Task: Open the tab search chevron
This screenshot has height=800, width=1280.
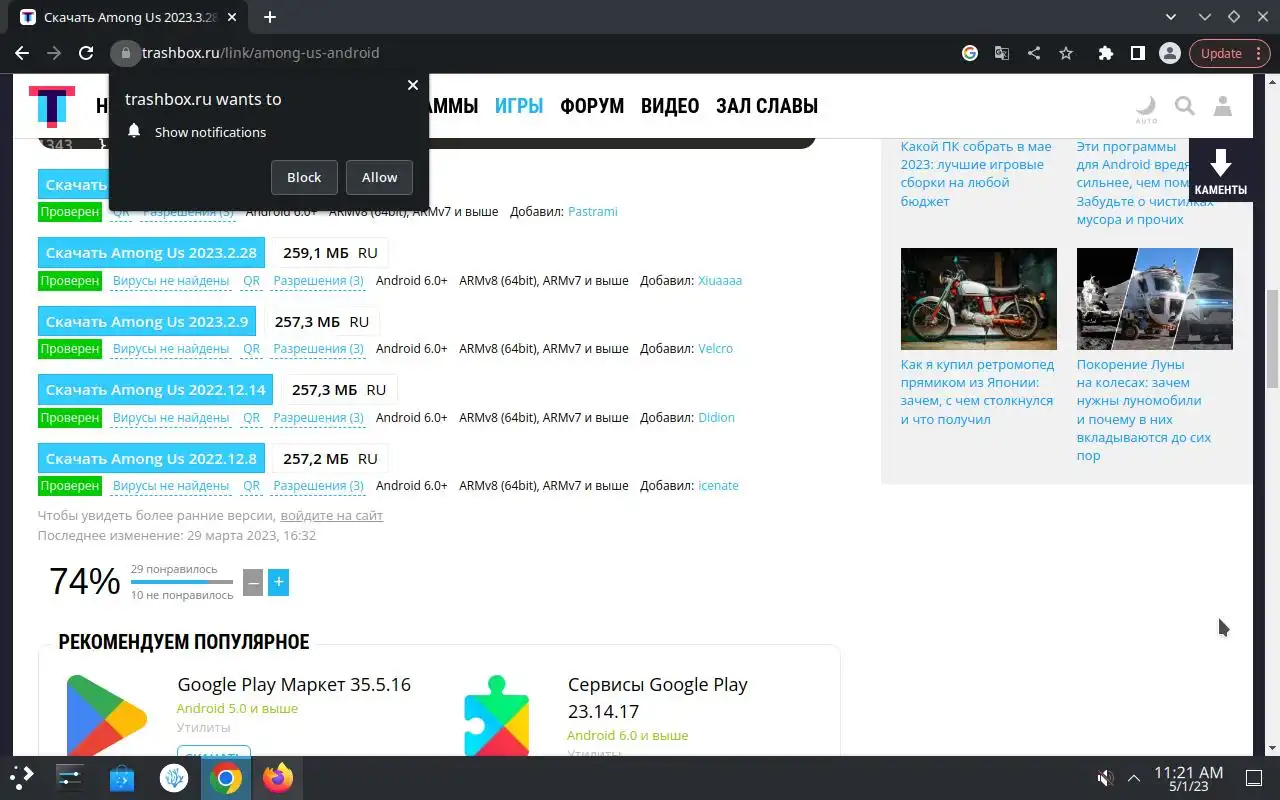Action: tap(1172, 17)
